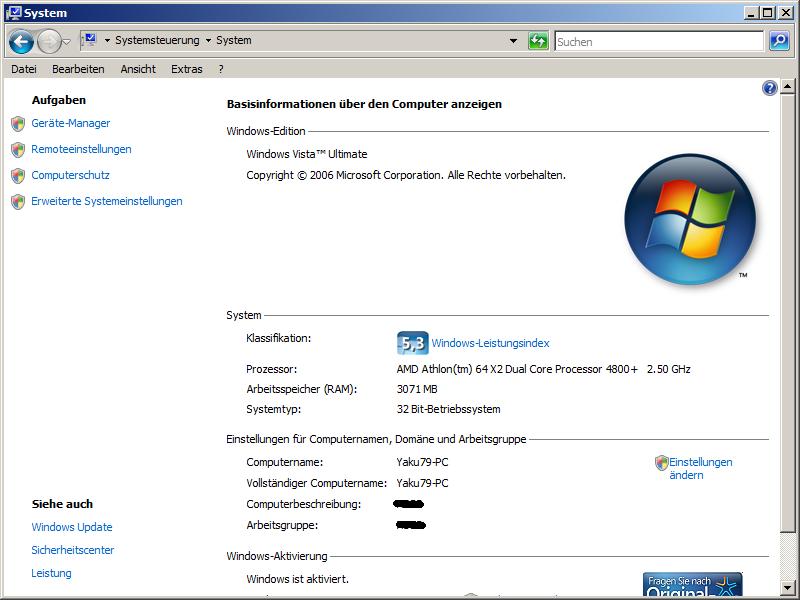Viewport: 800px width, 600px height.
Task: Expand the arrow before Systemsteuerung breadcrumb
Action: [107, 40]
